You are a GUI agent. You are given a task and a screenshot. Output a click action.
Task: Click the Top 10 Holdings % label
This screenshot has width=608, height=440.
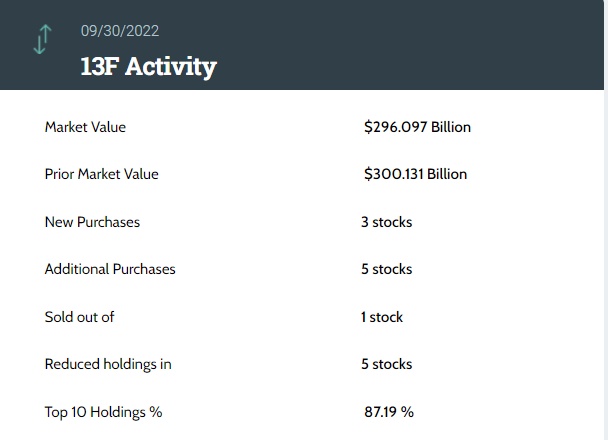point(103,412)
